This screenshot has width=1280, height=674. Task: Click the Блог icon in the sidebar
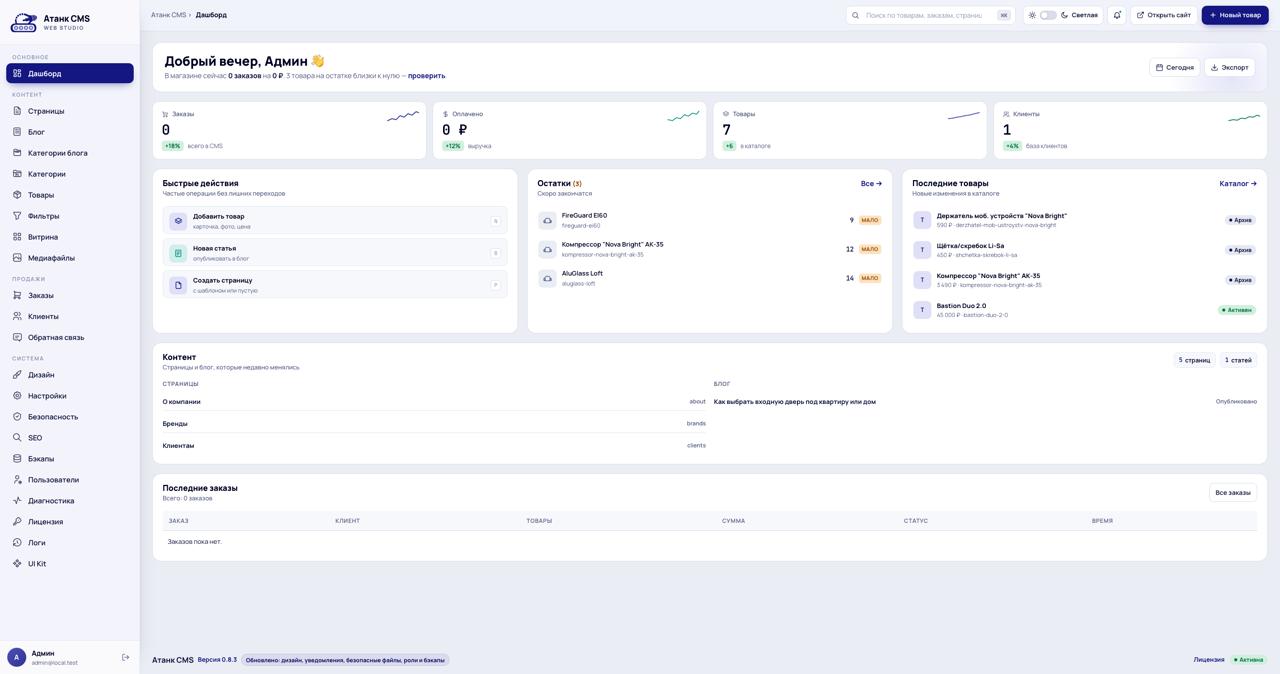pyautogui.click(x=17, y=132)
